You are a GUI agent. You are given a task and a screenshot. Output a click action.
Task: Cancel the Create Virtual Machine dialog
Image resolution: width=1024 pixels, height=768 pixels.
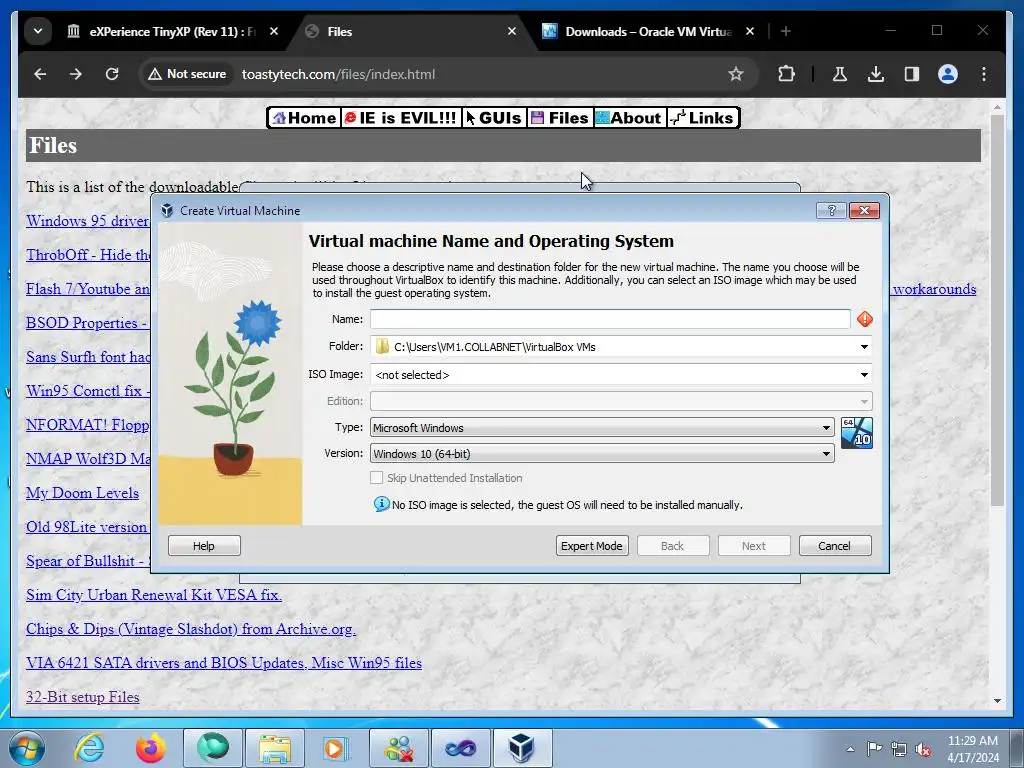tap(835, 546)
